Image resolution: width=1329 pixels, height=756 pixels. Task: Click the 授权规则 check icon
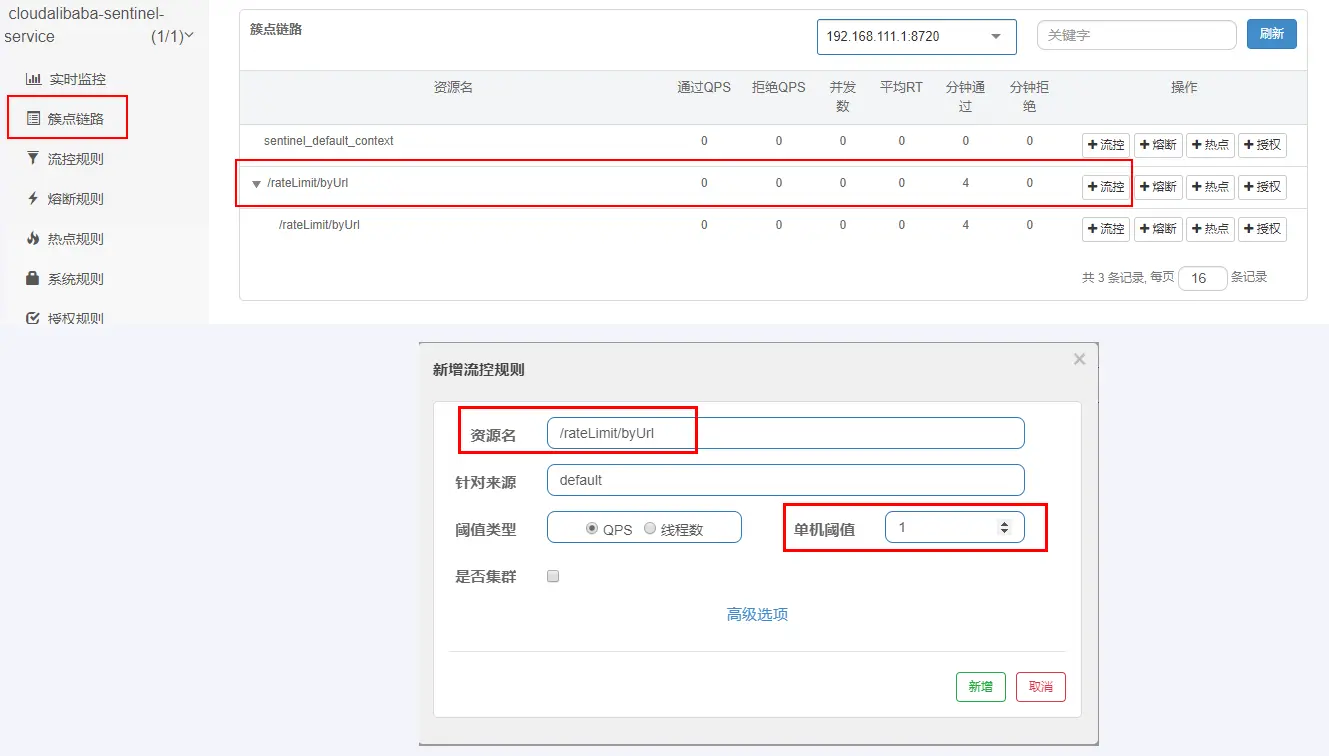tap(33, 318)
